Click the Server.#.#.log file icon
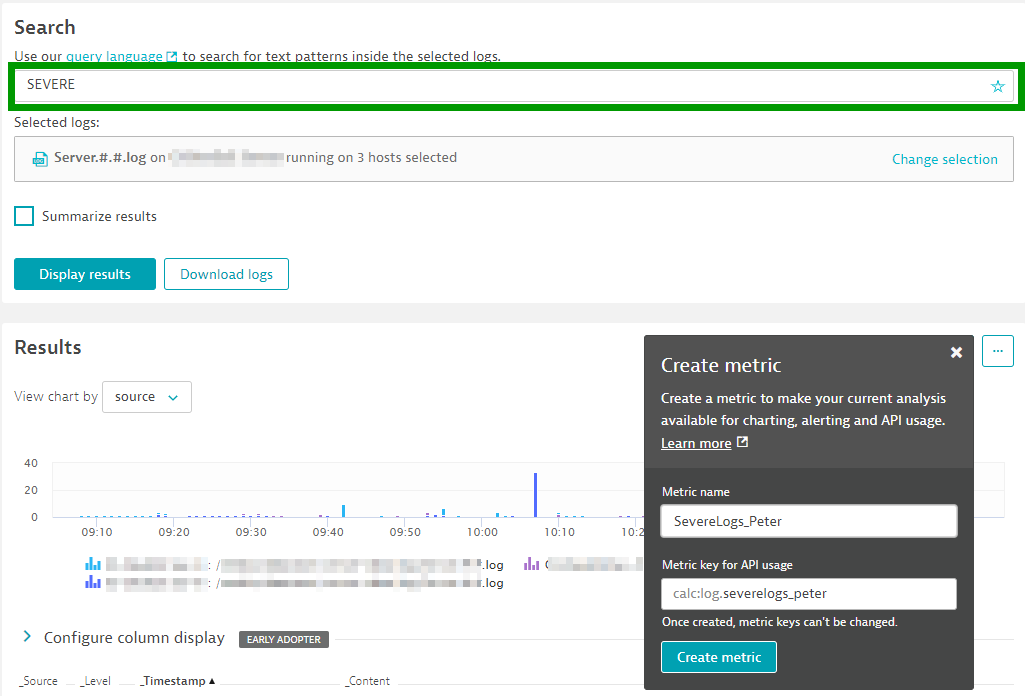1025x696 pixels. 40,158
